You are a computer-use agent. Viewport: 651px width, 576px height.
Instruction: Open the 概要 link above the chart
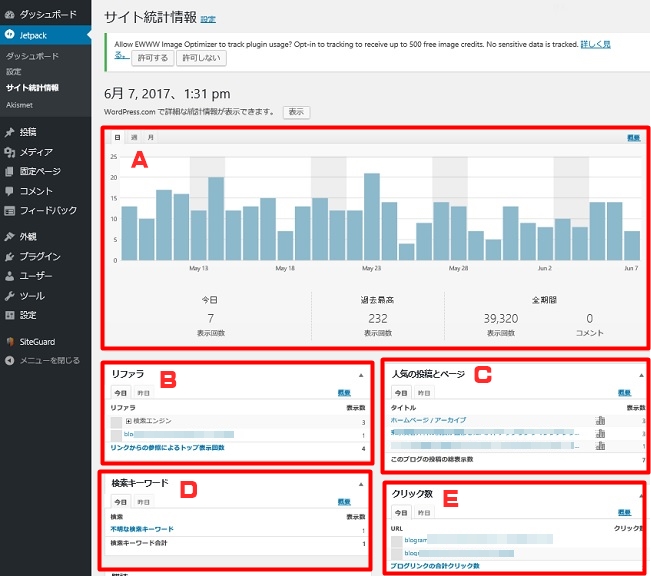tap(634, 138)
